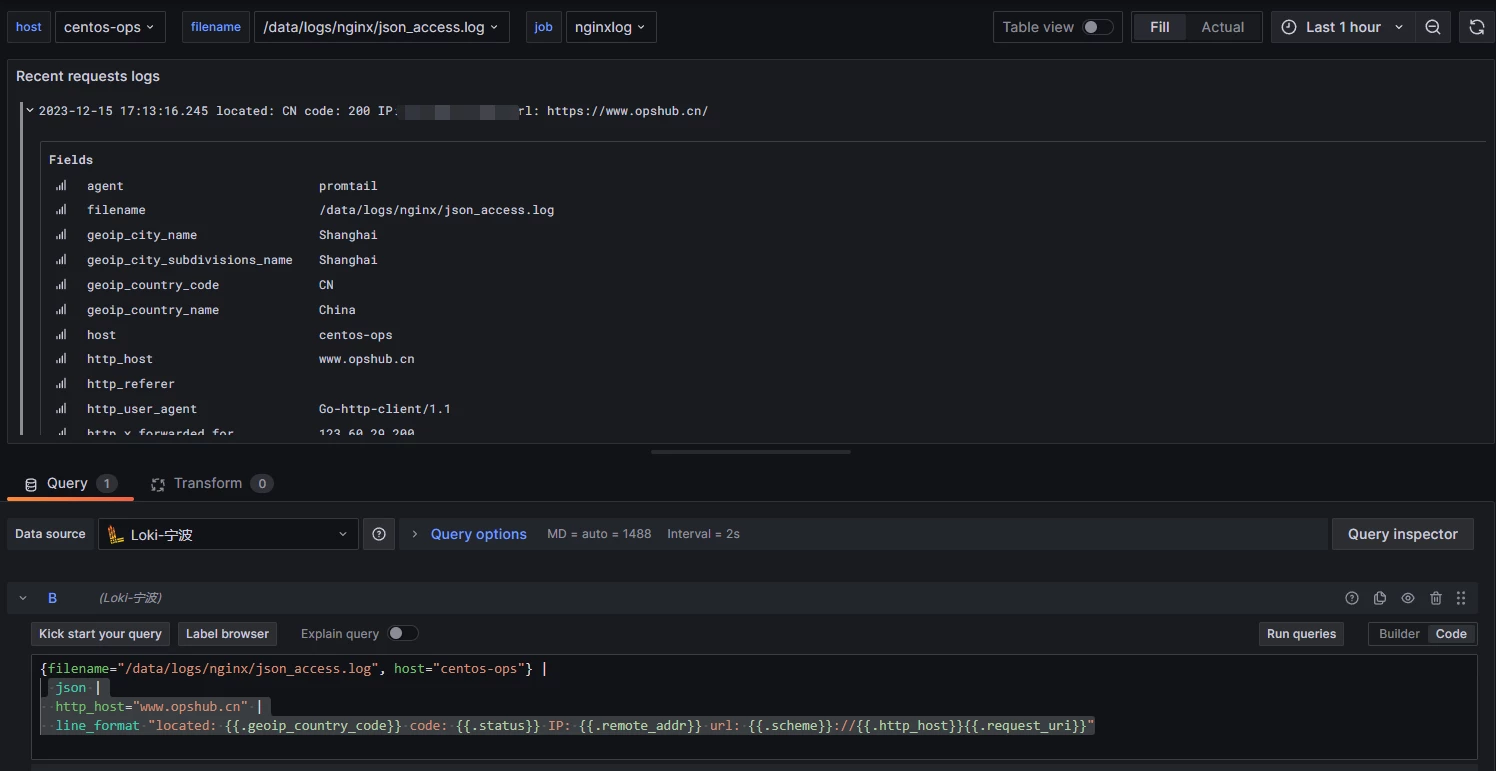The image size is (1496, 771).
Task: Refresh the dashboard with the refresh icon
Action: pyautogui.click(x=1478, y=27)
